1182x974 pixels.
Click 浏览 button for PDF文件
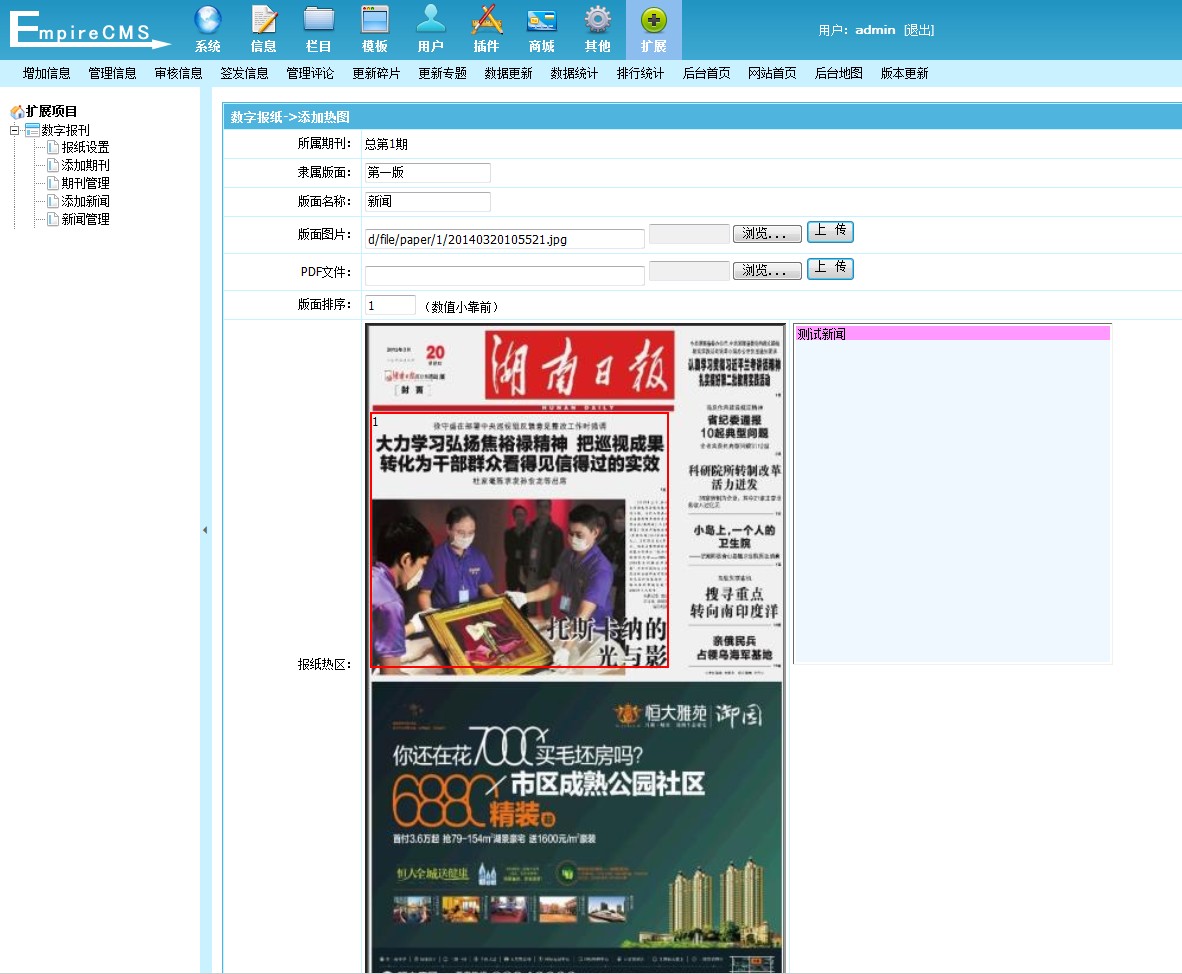tap(767, 271)
